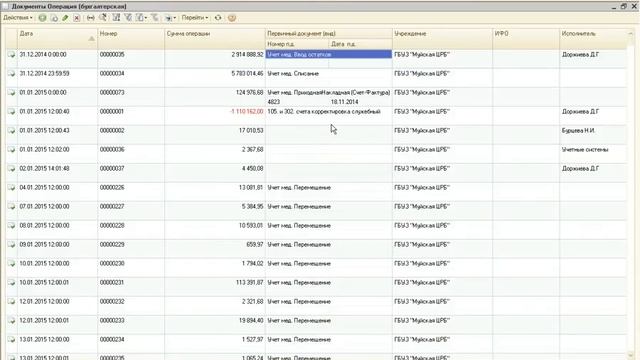Sort by the Дата column header
This screenshot has height=360, width=640.
(57, 38)
